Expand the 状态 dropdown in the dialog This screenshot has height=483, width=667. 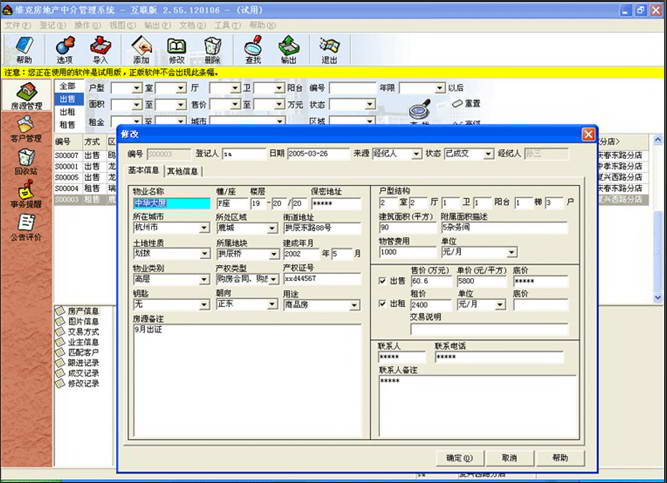488,154
